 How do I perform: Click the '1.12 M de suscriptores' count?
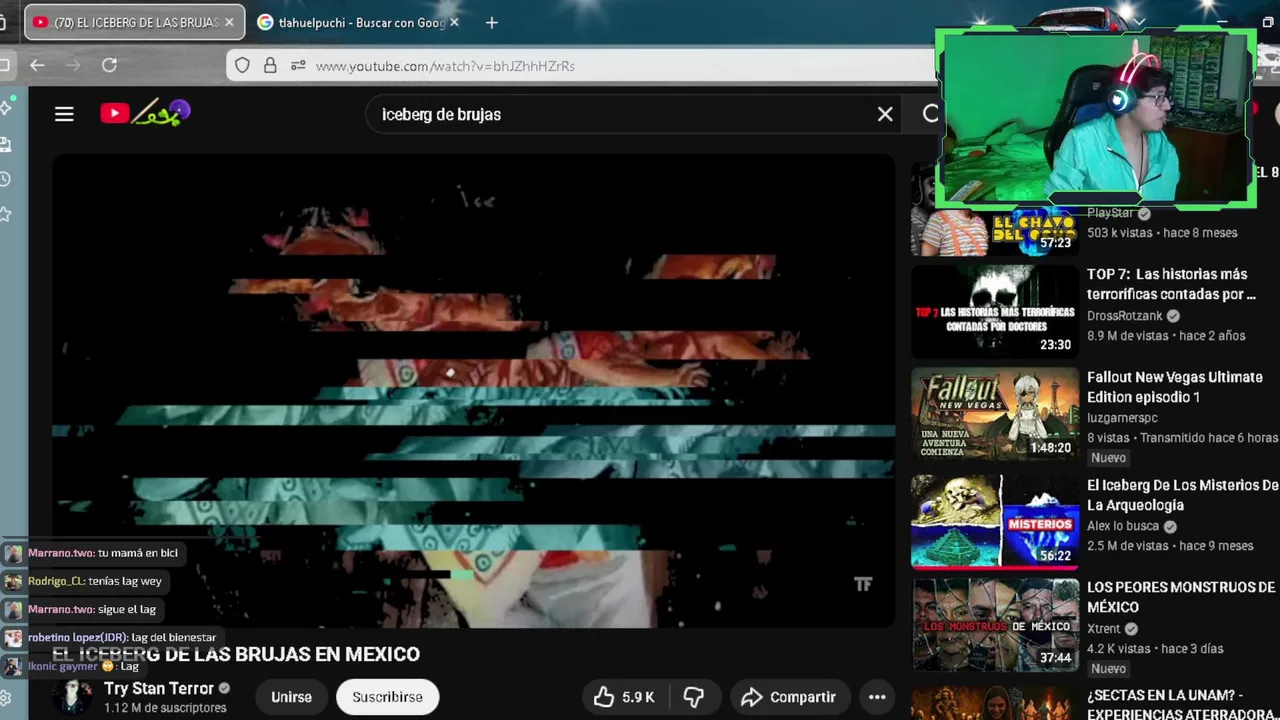coord(165,708)
